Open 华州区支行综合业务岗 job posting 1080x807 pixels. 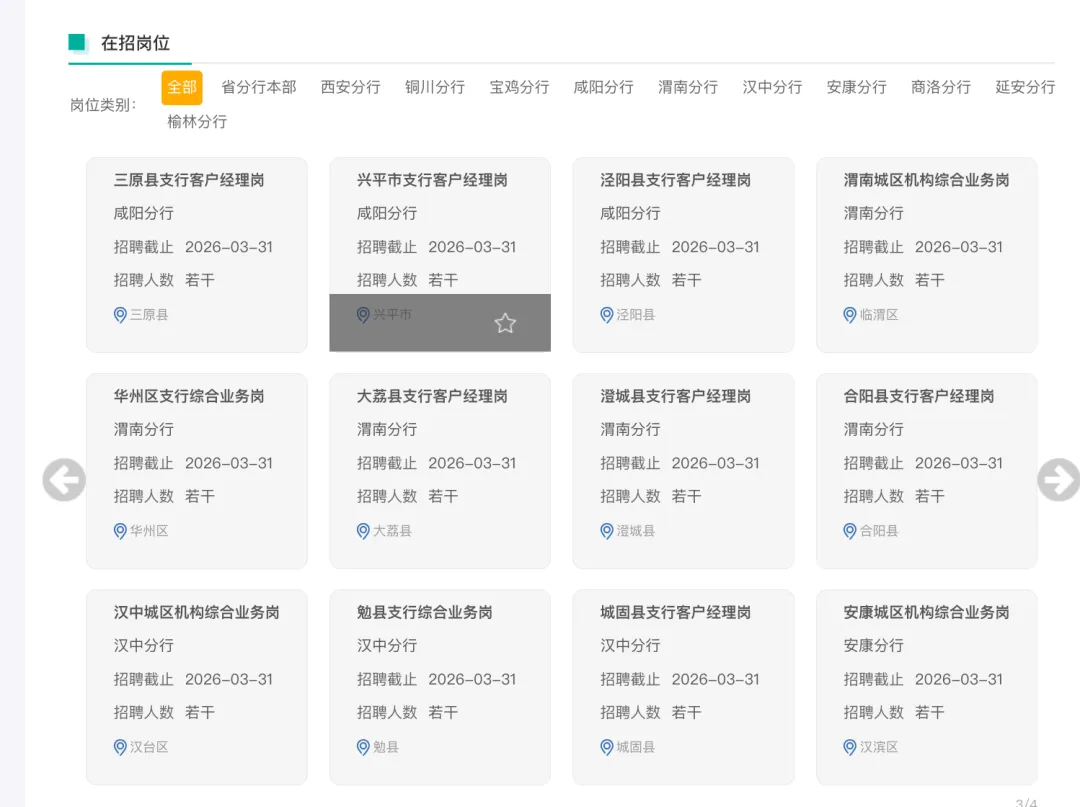[189, 397]
